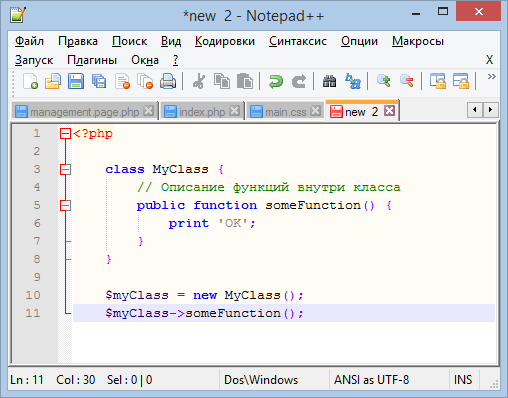The image size is (508, 398).
Task: Open the Поиск menu
Action: [x=129, y=41]
